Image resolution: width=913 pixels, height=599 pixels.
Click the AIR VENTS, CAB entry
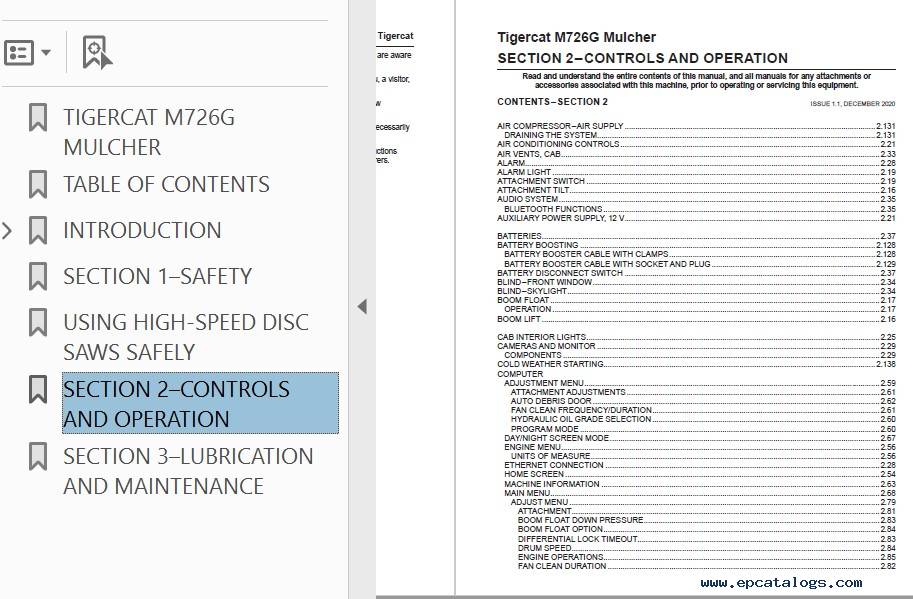[696, 154]
